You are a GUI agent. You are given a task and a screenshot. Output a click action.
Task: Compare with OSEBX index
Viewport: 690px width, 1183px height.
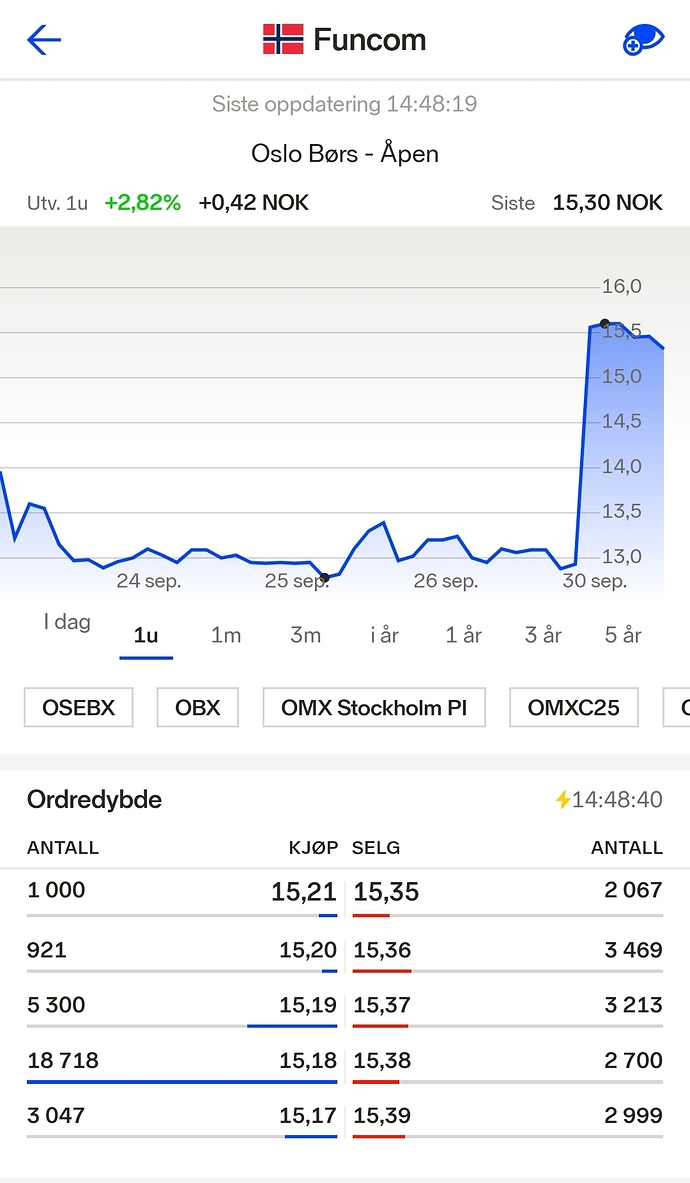(x=78, y=708)
